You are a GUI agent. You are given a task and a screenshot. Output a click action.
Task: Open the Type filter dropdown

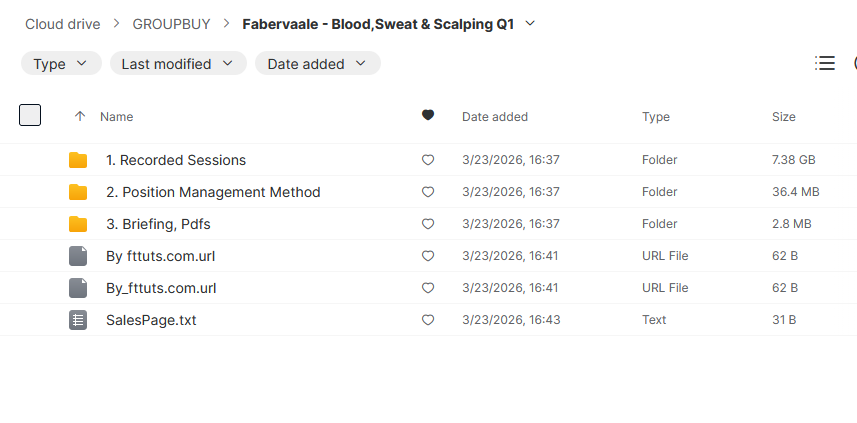point(61,64)
